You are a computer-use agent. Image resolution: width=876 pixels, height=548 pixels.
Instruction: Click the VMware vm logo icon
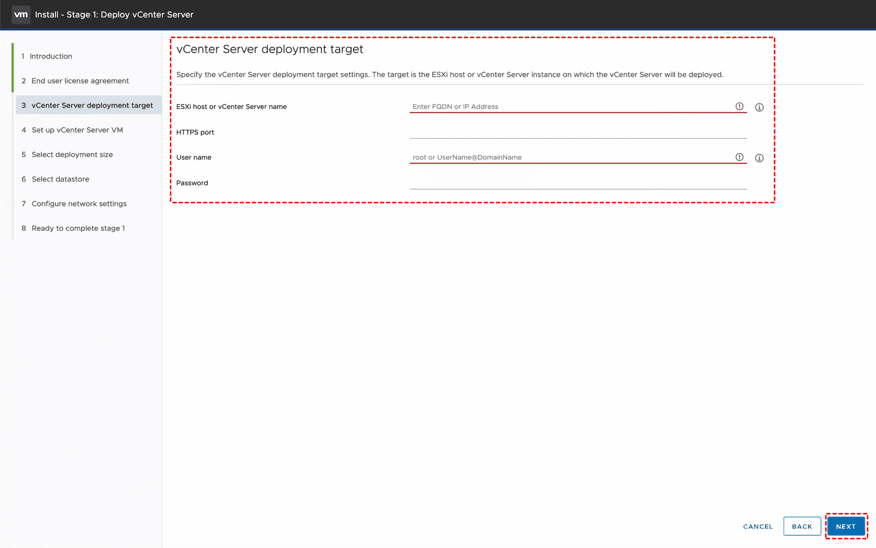[21, 15]
